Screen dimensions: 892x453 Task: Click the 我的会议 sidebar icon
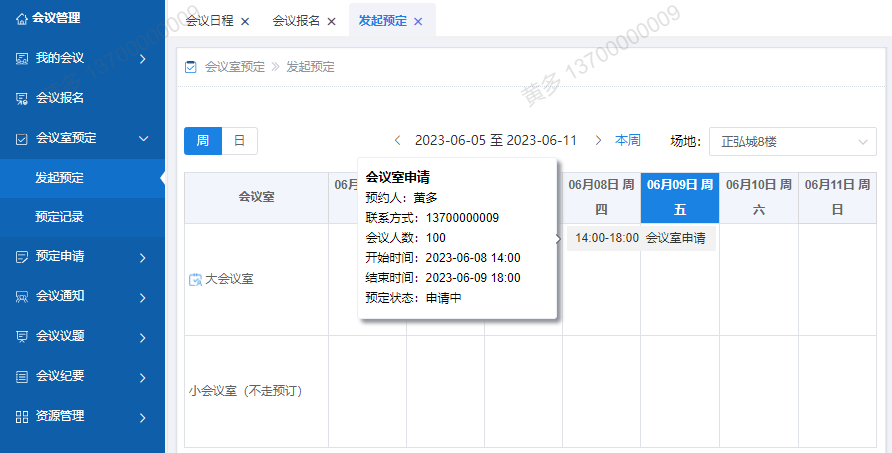(22, 59)
